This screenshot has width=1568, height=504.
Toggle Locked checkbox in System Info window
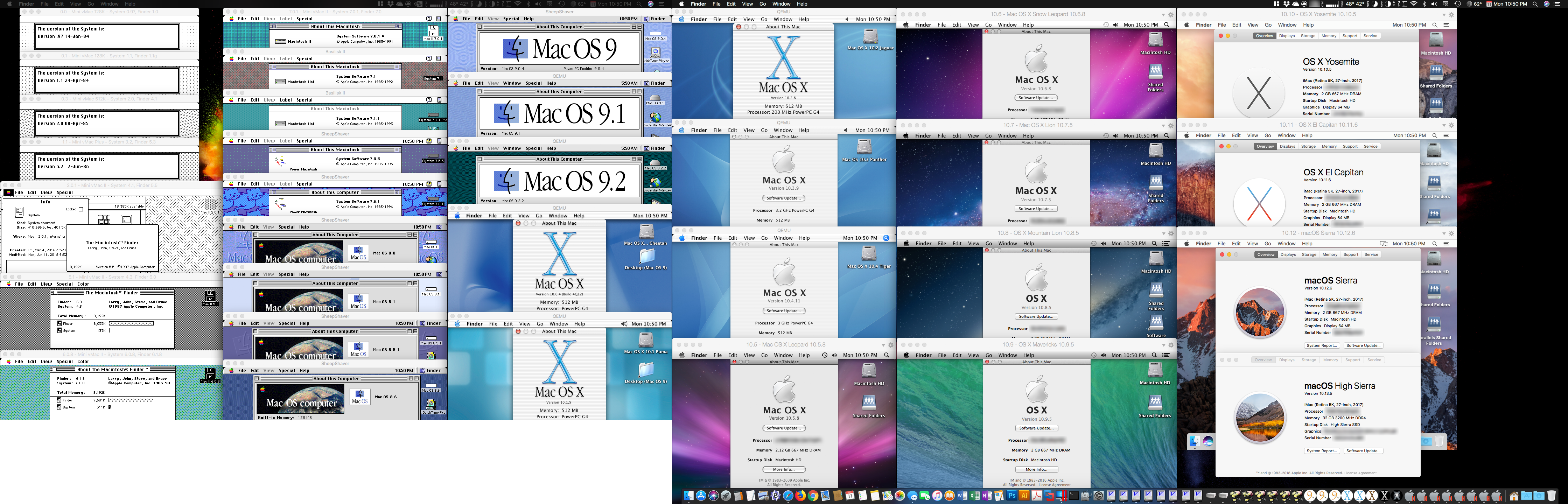80,209
